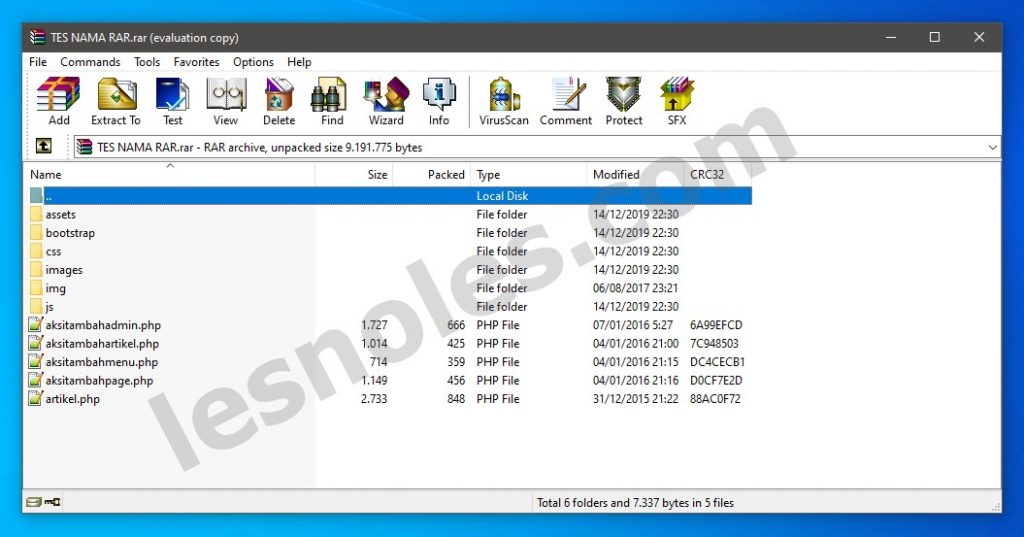Select the js folder
Image resolution: width=1024 pixels, height=537 pixels.
(x=50, y=306)
